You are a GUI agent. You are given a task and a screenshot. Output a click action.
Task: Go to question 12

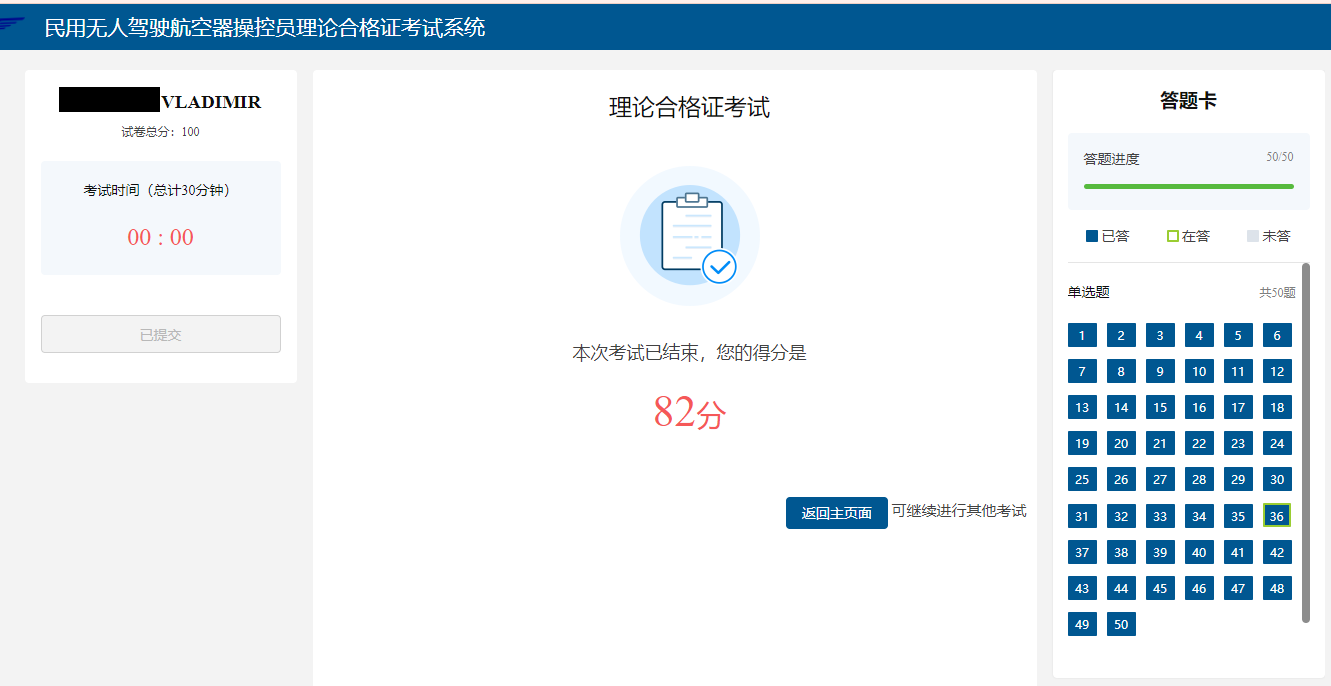1277,371
